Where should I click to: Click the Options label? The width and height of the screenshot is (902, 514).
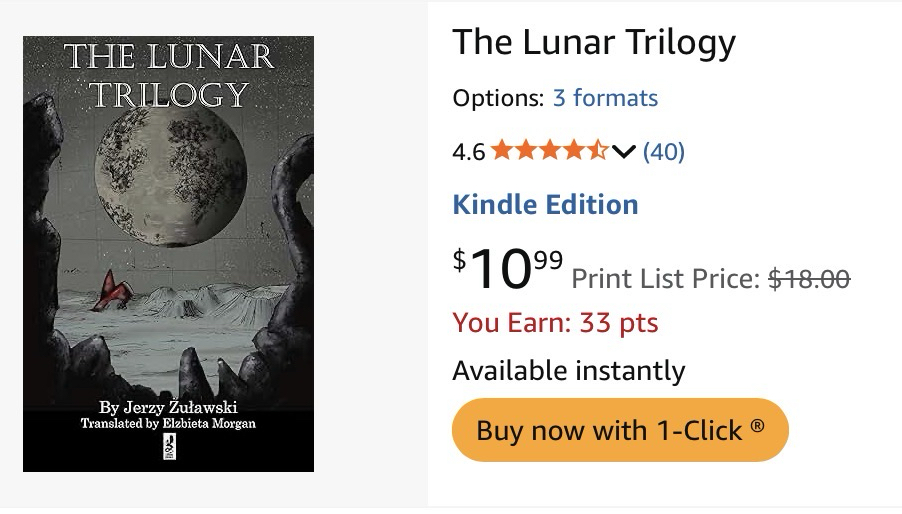(x=497, y=98)
